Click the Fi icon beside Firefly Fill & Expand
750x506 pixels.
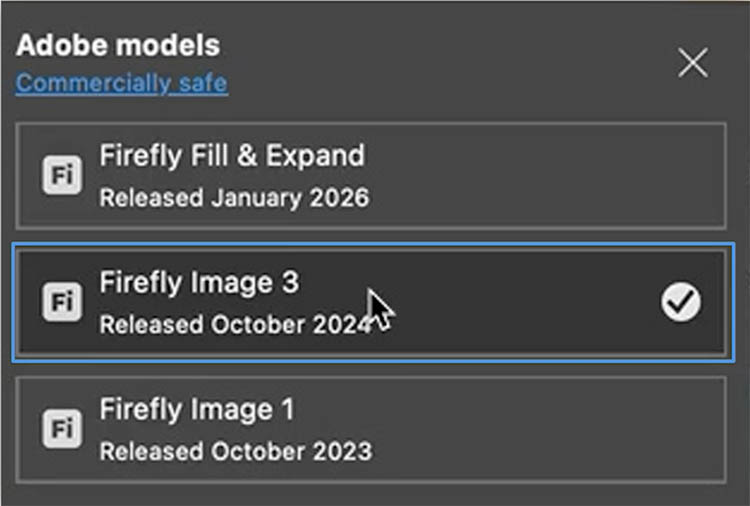pyautogui.click(x=62, y=176)
